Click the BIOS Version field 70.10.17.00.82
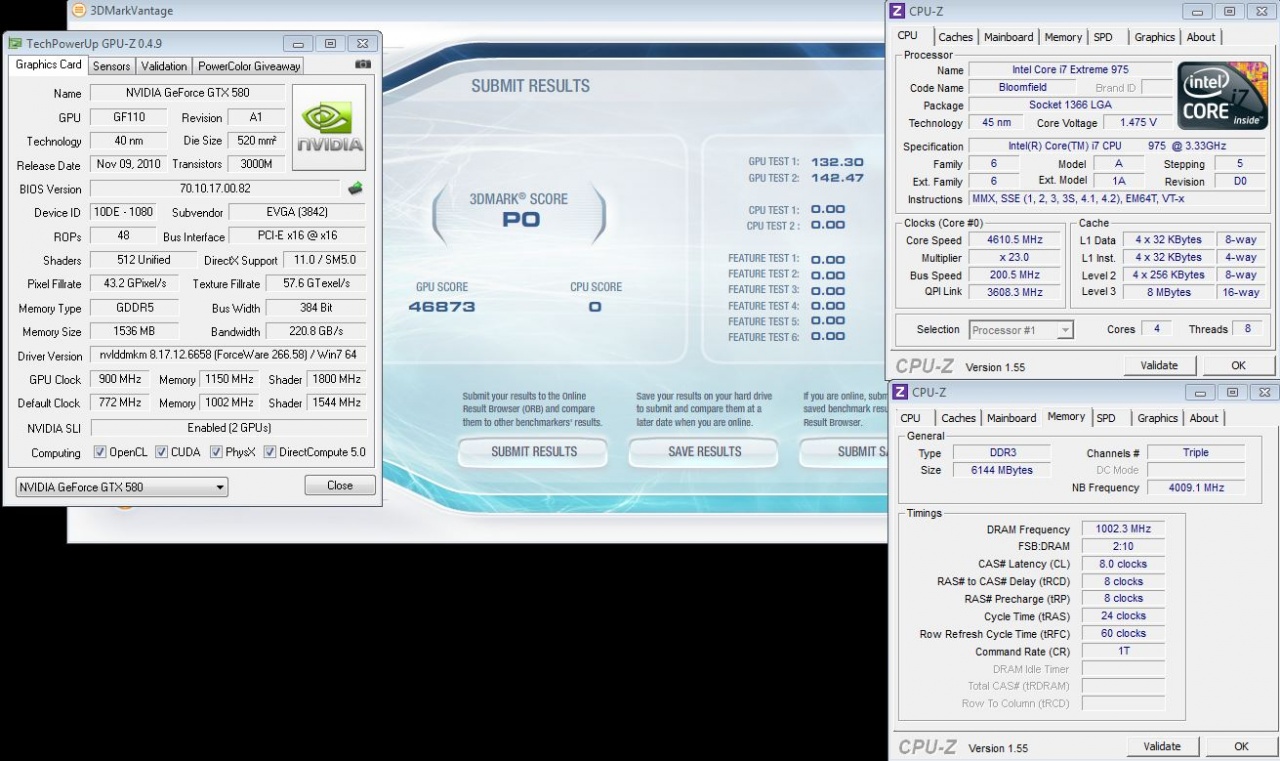This screenshot has height=761, width=1280. point(215,188)
